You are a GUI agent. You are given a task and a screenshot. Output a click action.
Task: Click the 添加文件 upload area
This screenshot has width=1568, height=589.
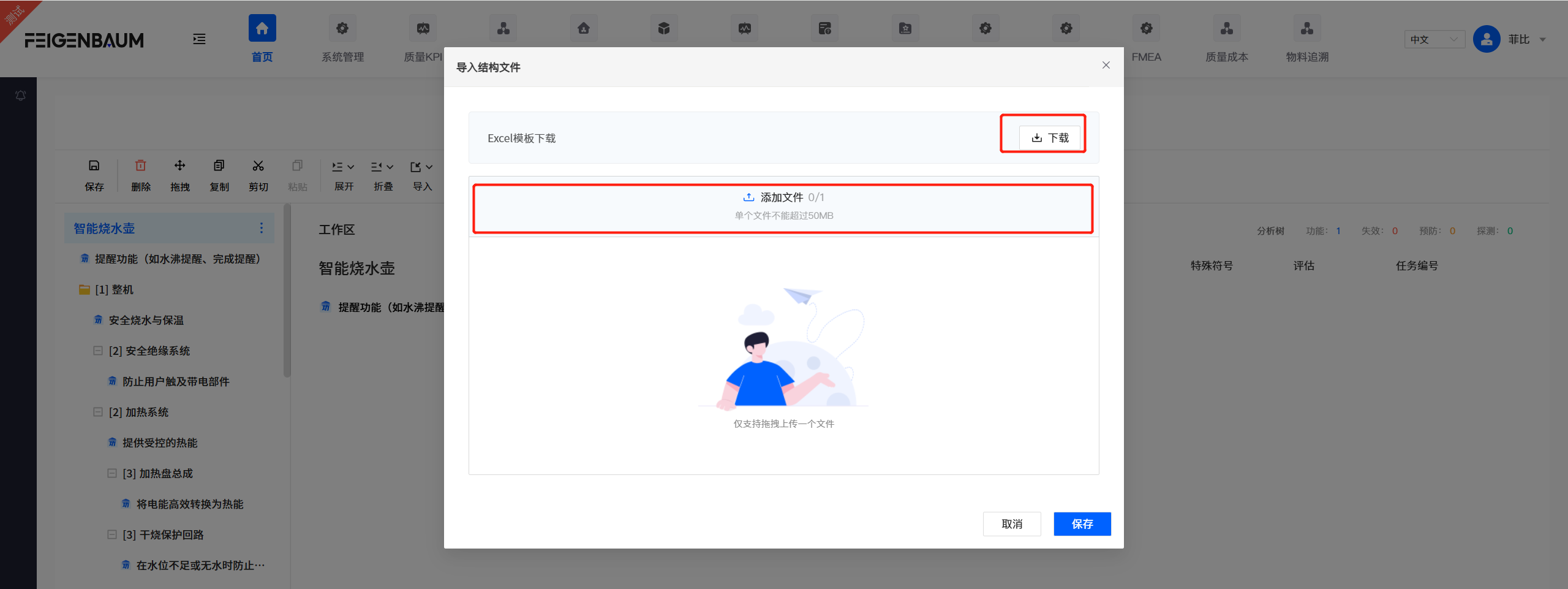pos(783,197)
